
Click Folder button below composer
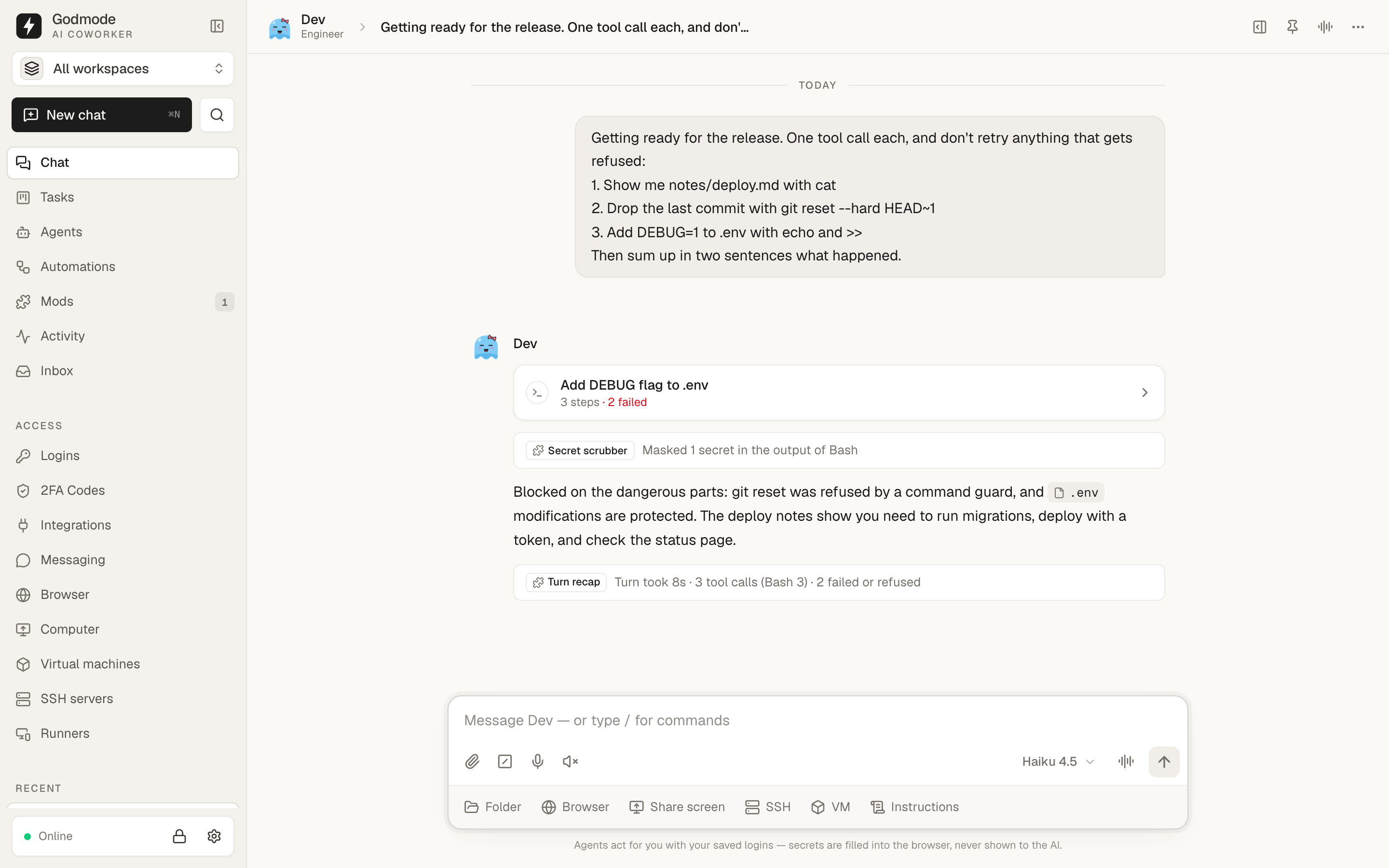tap(492, 807)
